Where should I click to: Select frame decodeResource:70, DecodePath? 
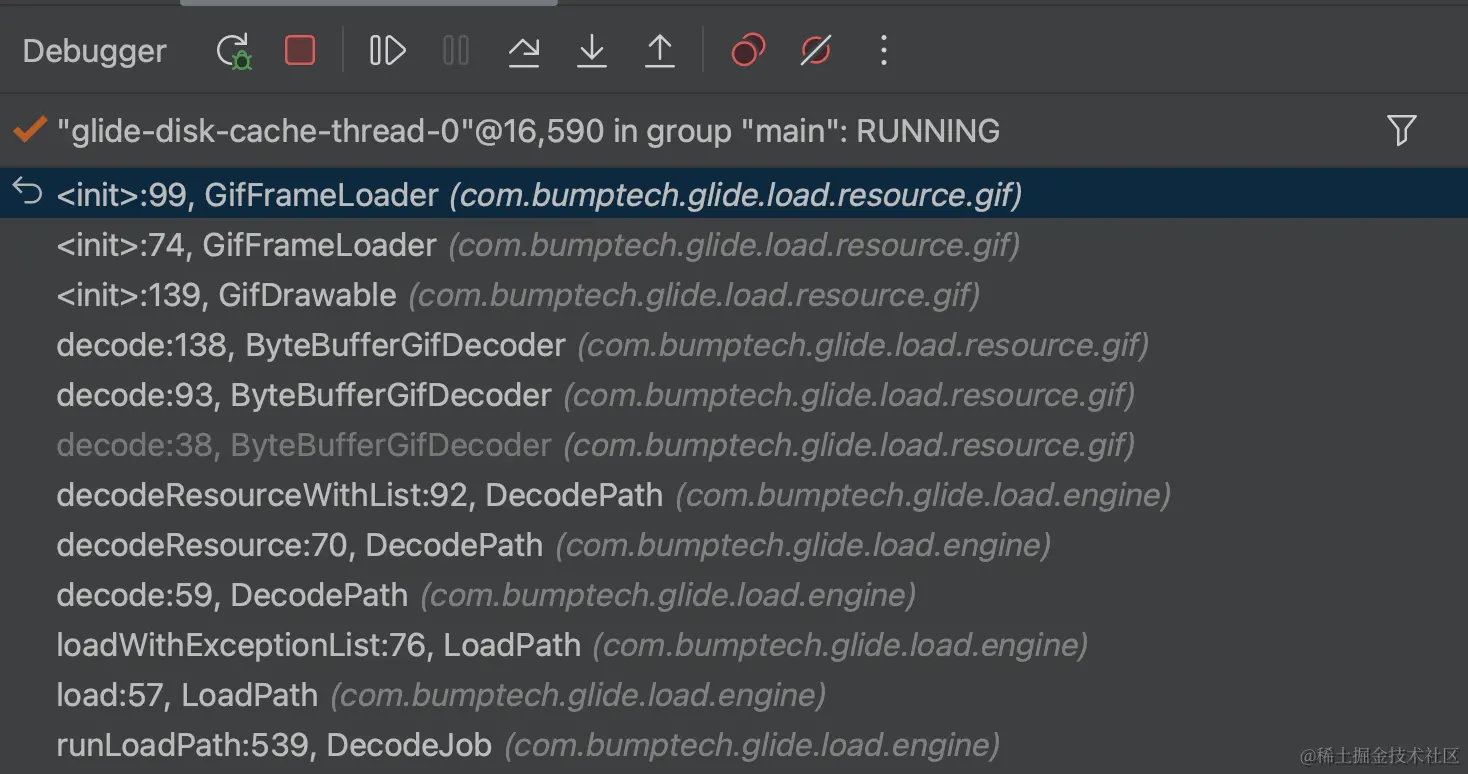point(734,544)
